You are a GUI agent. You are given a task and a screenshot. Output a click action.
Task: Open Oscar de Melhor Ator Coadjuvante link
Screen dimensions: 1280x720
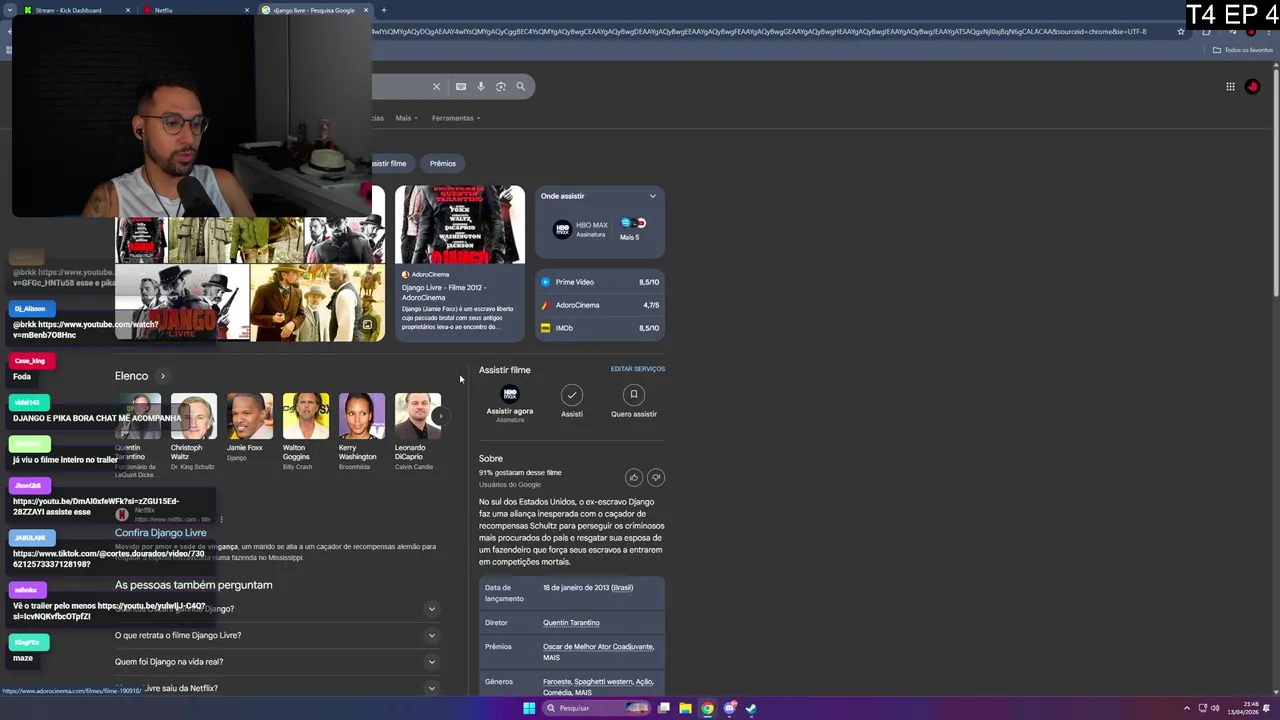[x=598, y=647]
